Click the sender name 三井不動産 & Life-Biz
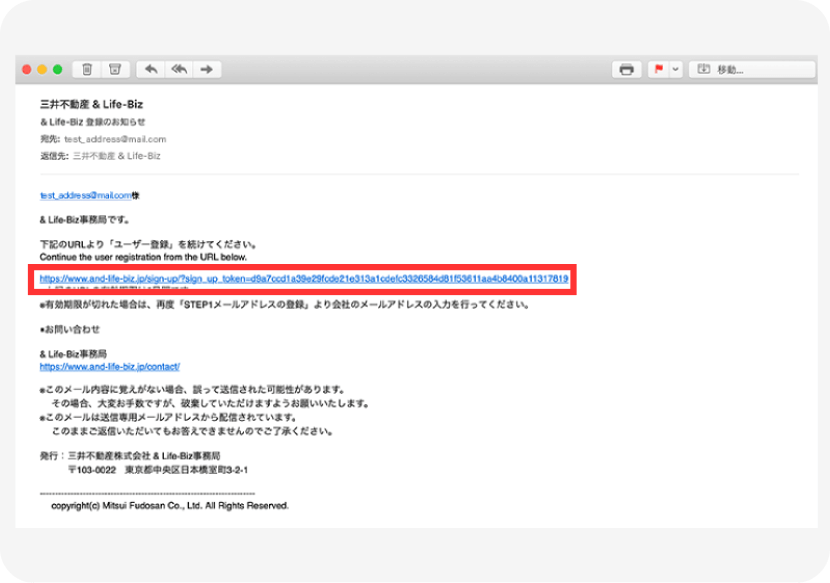Image resolution: width=830 pixels, height=583 pixels. pyautogui.click(x=92, y=104)
